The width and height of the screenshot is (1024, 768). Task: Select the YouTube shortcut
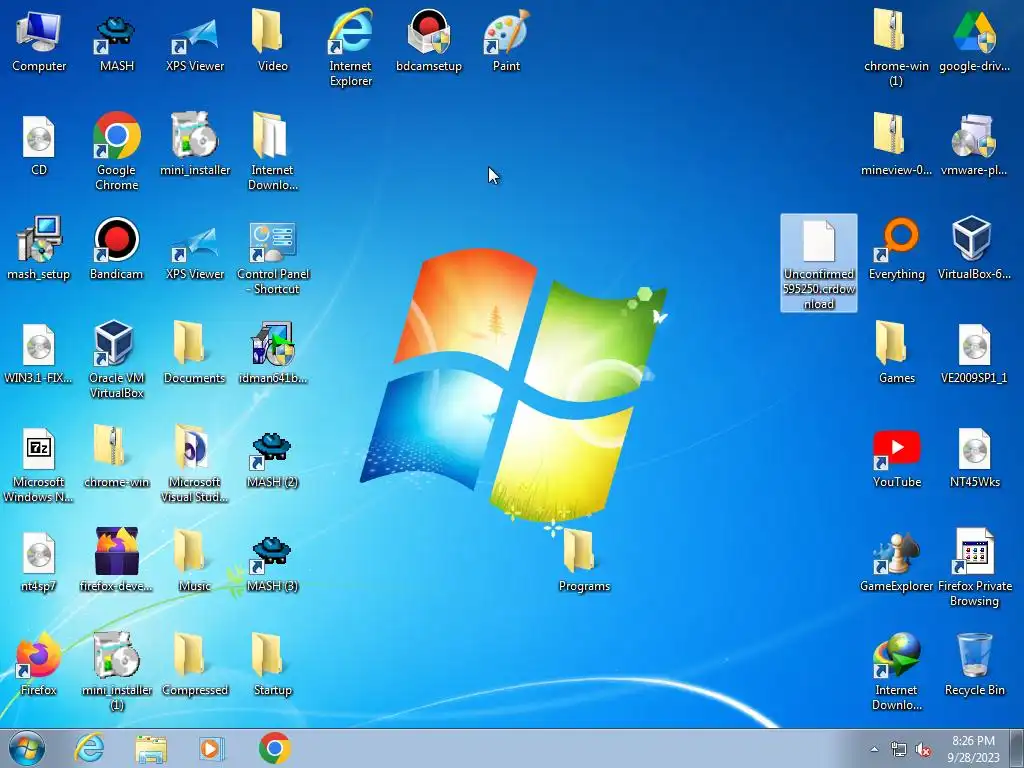pyautogui.click(x=896, y=457)
